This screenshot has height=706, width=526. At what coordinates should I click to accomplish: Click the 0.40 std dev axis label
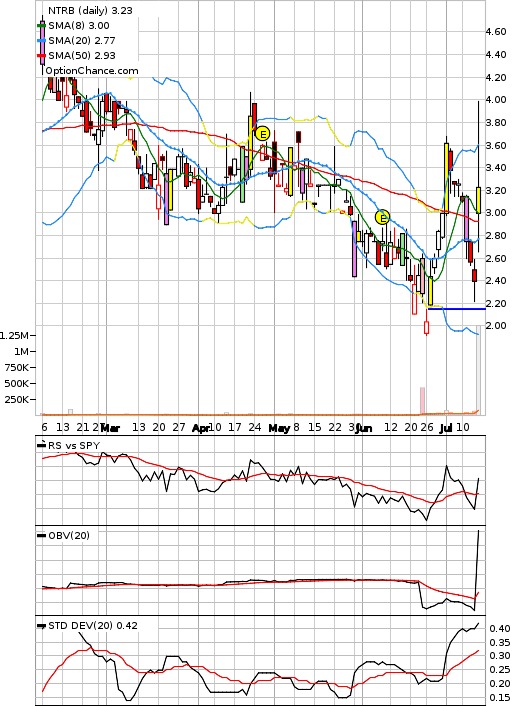click(500, 629)
